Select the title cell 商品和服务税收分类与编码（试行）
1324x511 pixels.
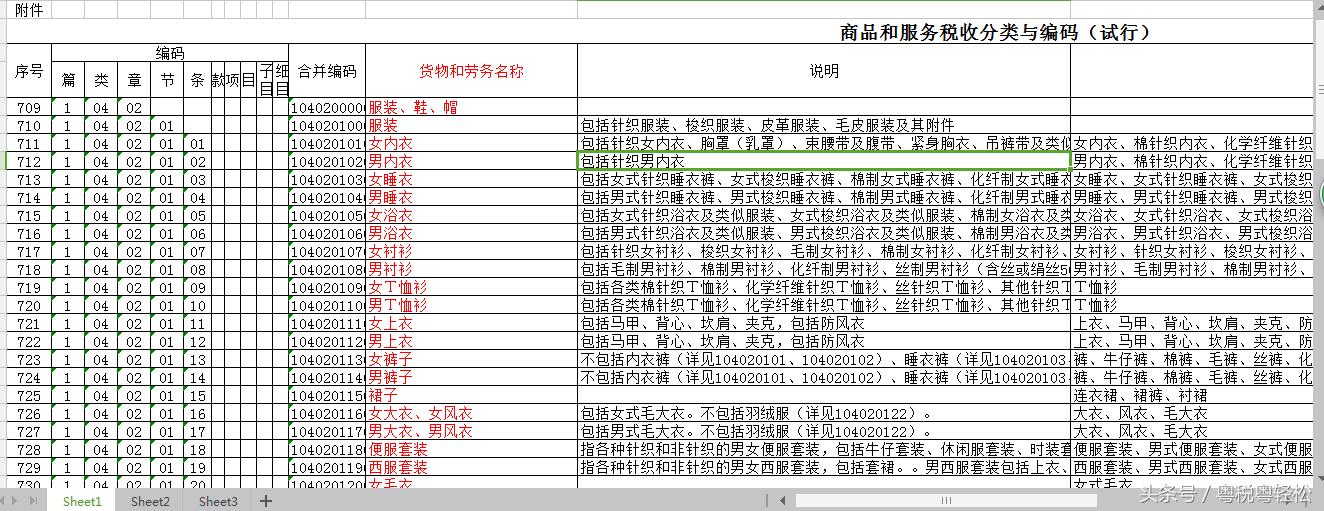tap(995, 32)
